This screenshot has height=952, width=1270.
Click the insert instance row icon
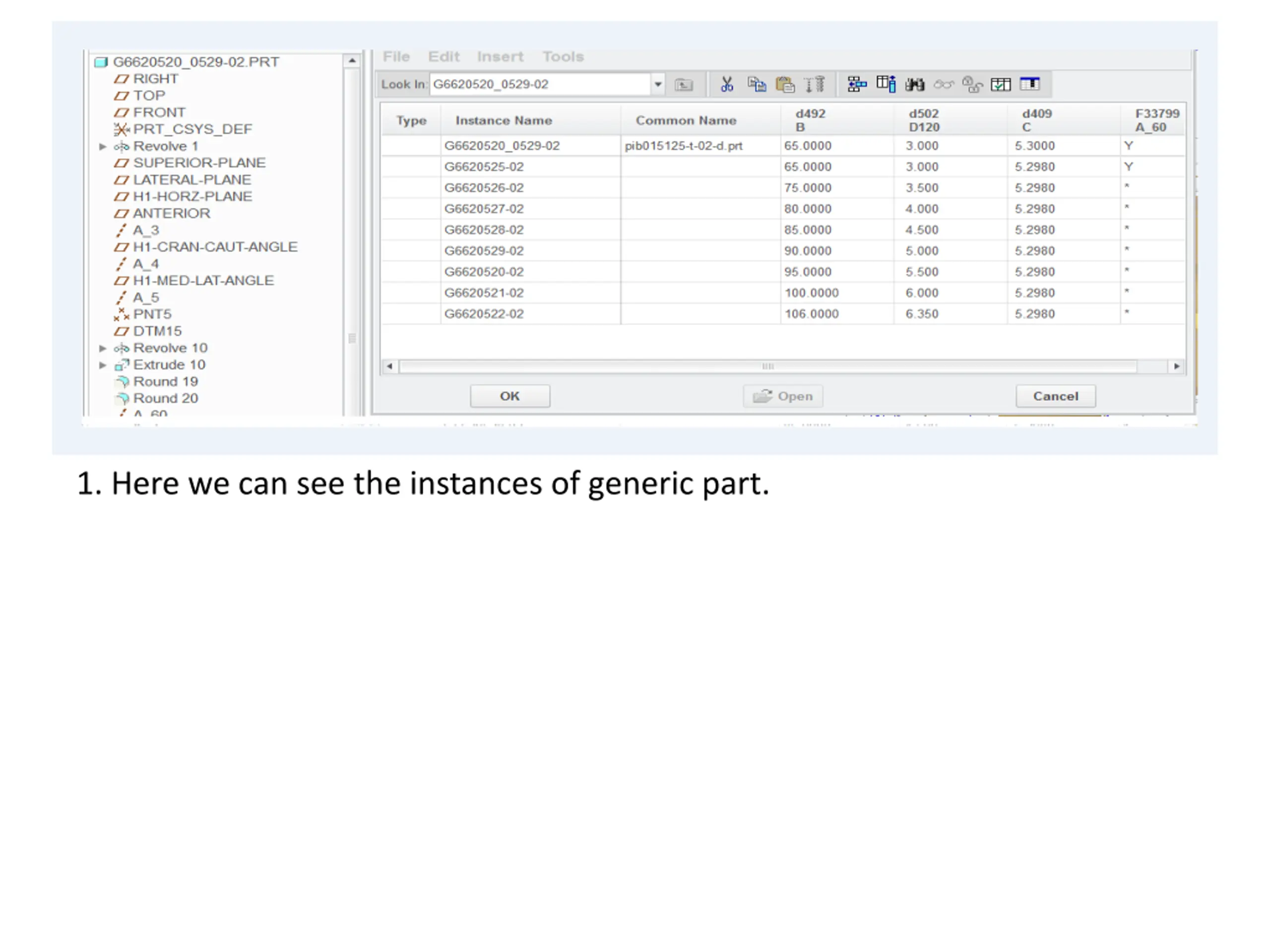857,84
